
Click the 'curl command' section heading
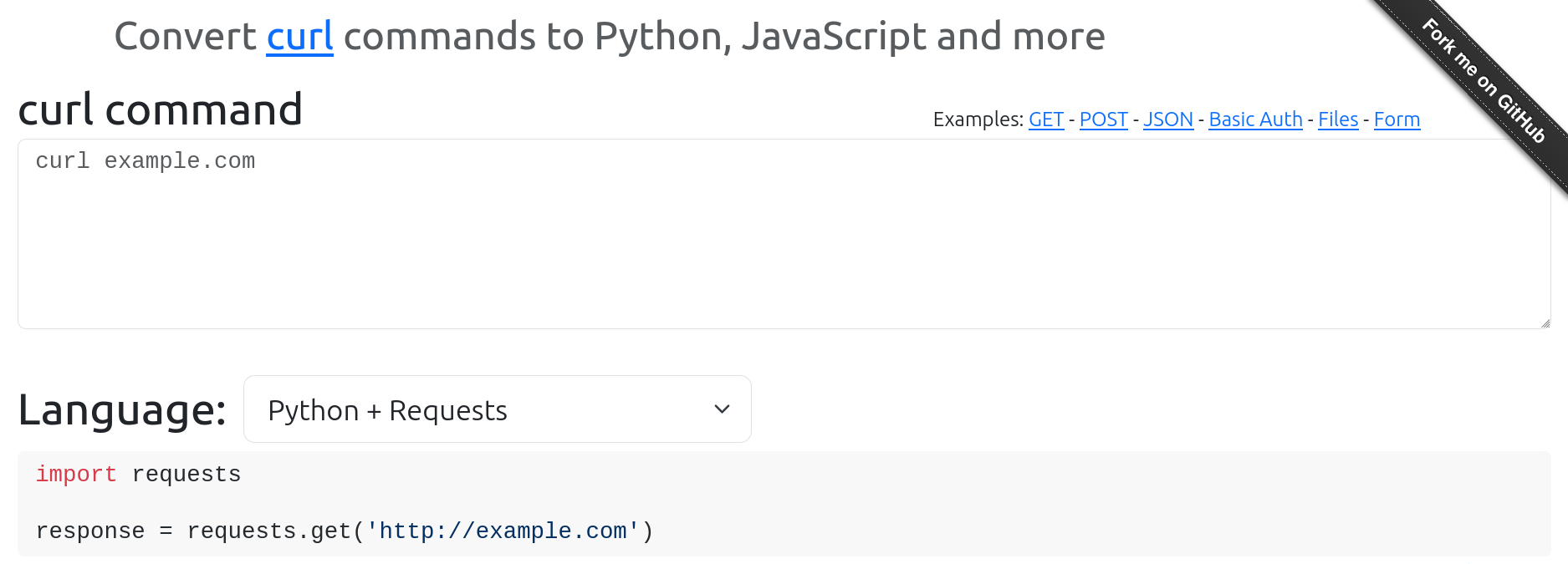coord(160,110)
